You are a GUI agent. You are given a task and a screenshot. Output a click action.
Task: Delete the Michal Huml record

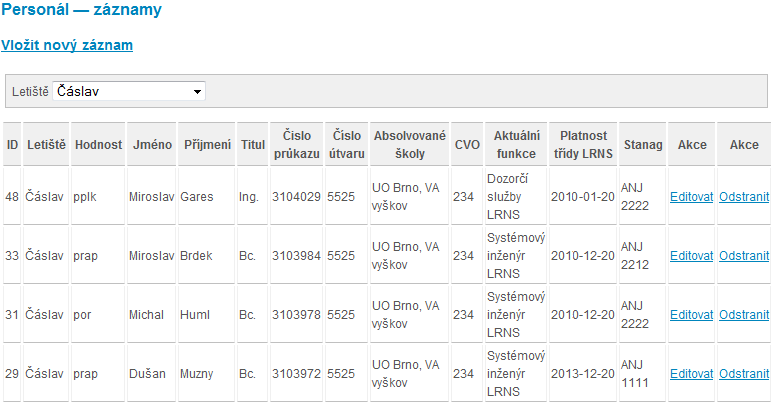pyautogui.click(x=744, y=315)
